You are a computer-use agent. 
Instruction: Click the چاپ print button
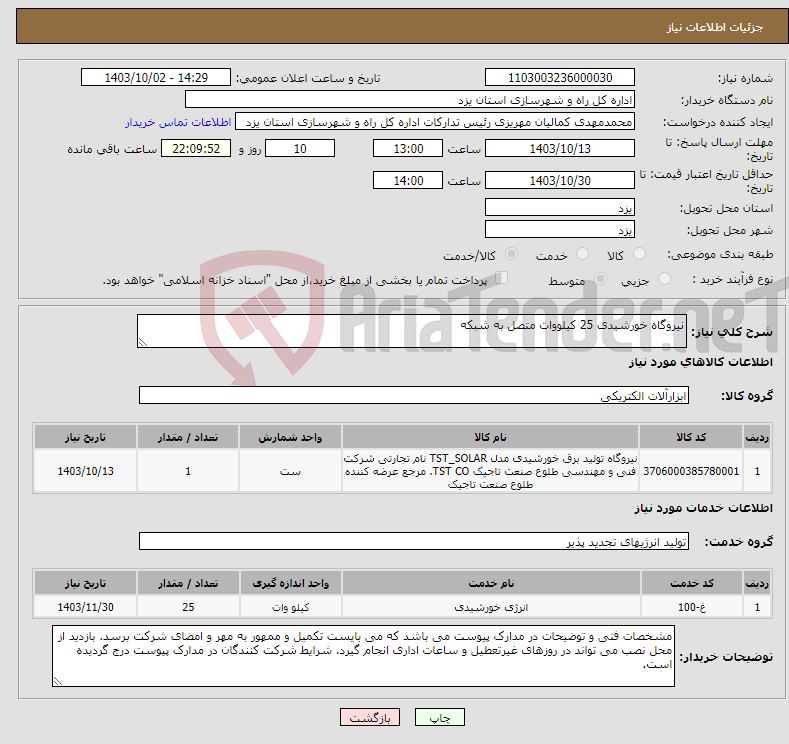click(x=439, y=717)
